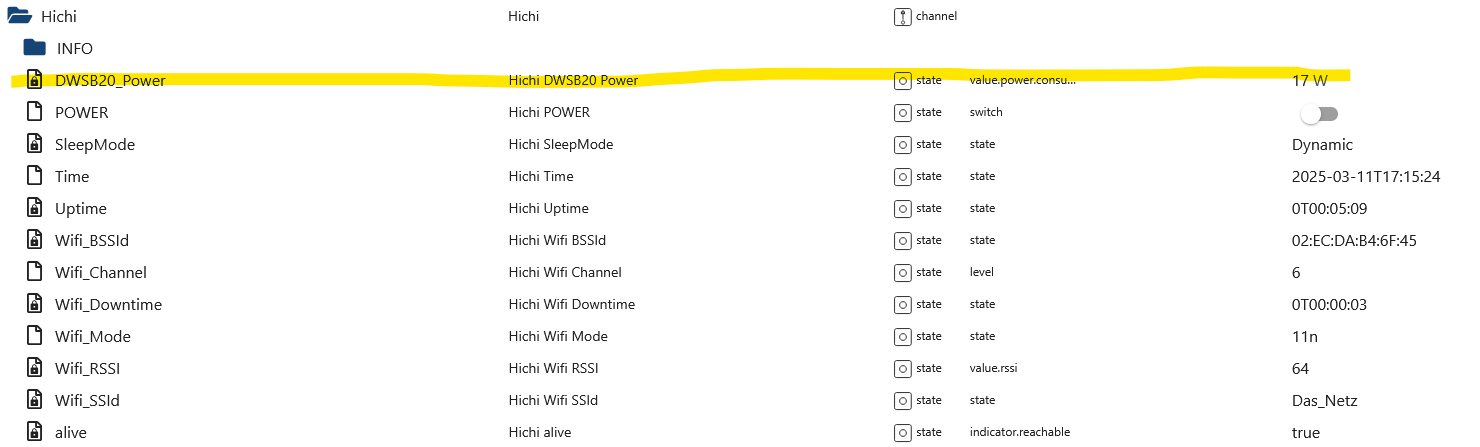The width and height of the screenshot is (1480, 447).
Task: Click the state icon in Wifi_RSSI row
Action: coord(902,368)
